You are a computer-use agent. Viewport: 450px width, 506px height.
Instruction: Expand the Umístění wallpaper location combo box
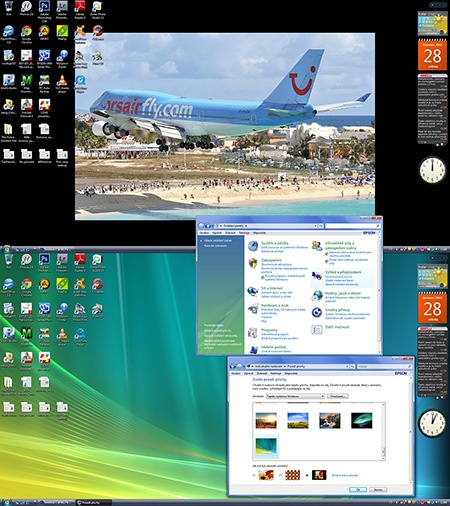click(x=295, y=396)
